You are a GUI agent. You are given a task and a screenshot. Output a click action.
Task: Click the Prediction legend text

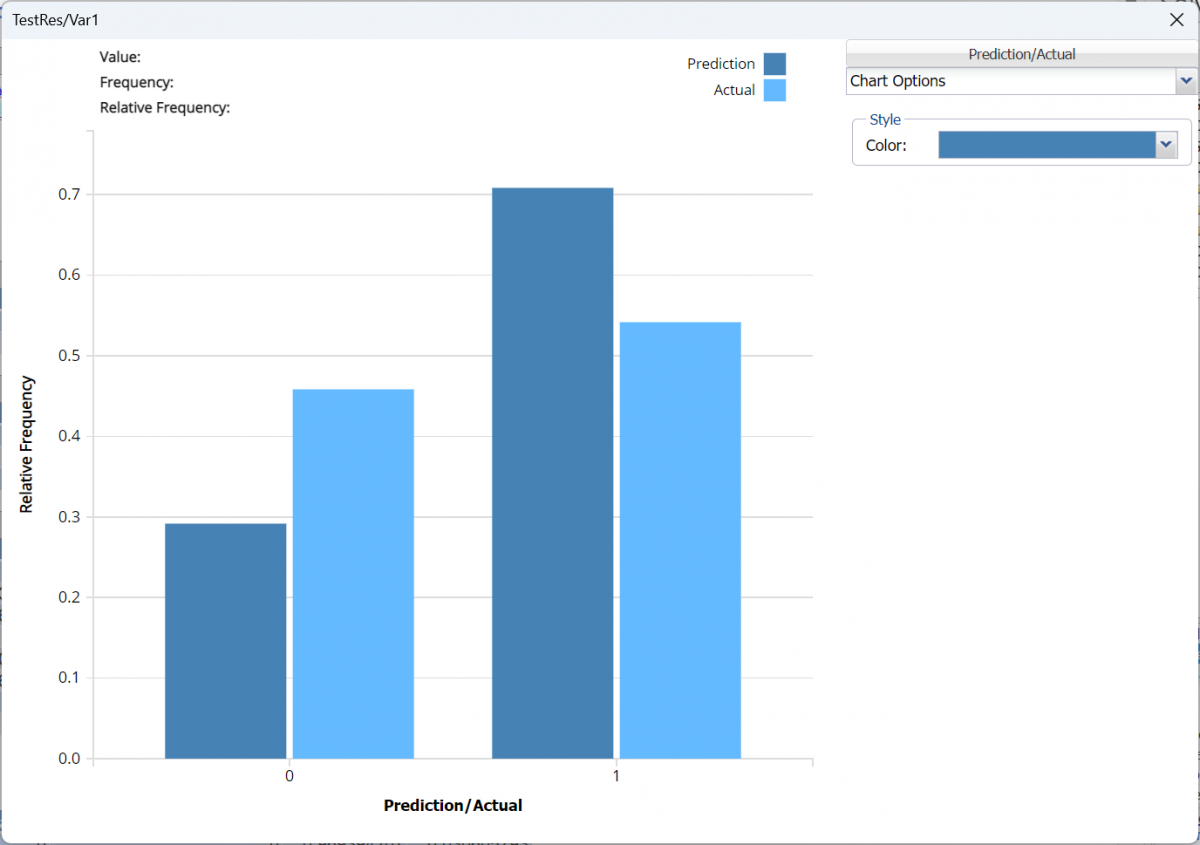point(720,64)
